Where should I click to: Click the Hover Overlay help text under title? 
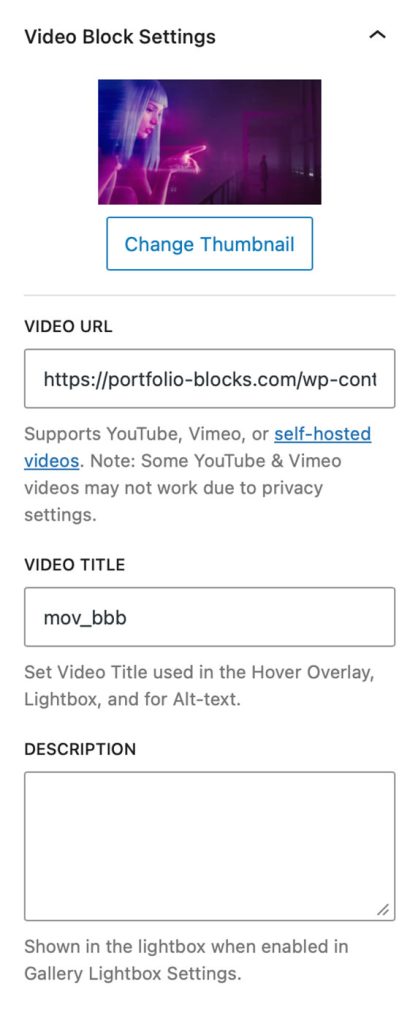(199, 686)
